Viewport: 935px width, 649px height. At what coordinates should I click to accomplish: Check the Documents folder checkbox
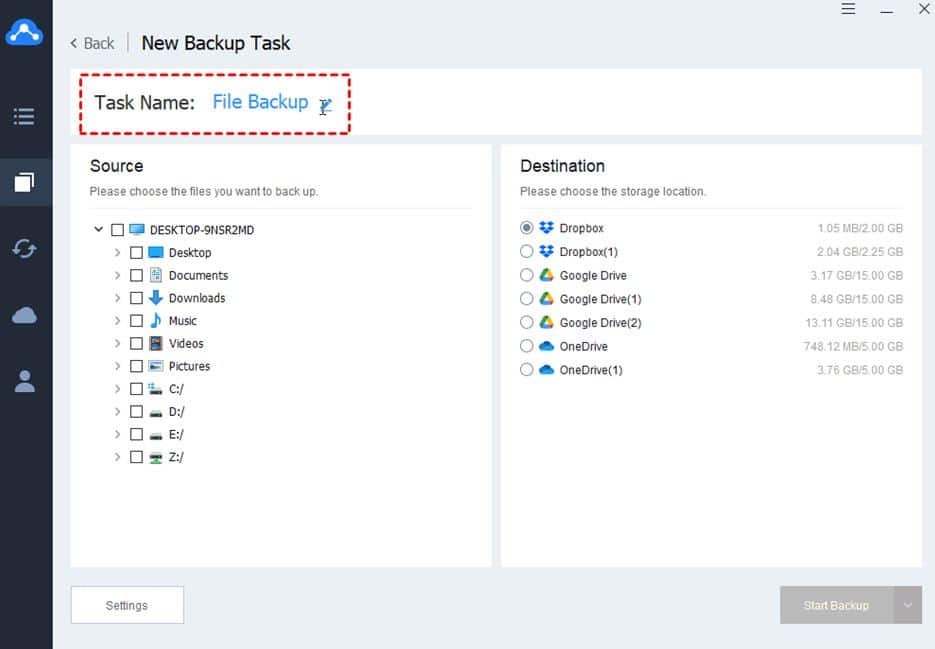(137, 275)
